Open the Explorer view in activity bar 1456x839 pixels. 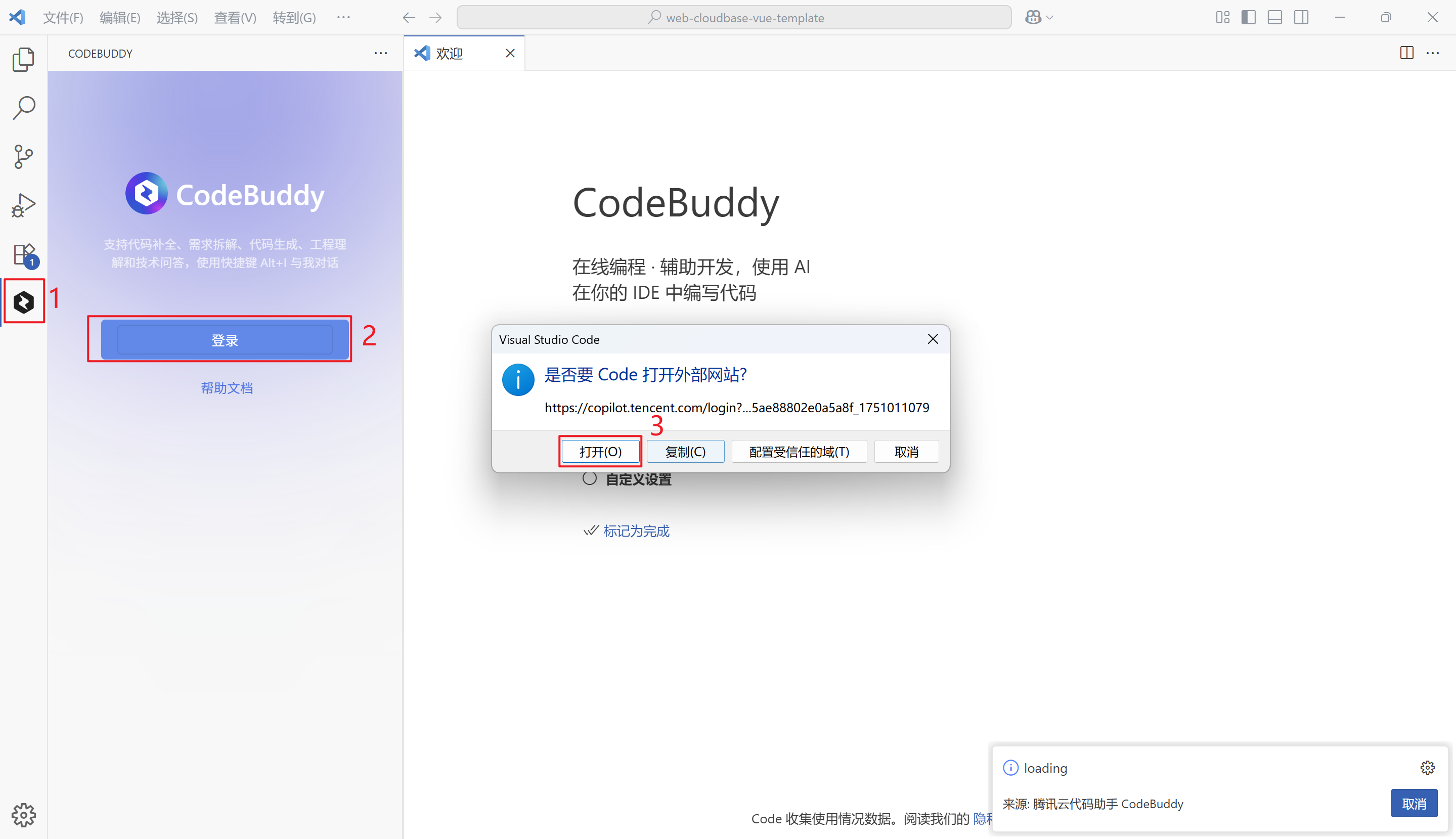[24, 59]
